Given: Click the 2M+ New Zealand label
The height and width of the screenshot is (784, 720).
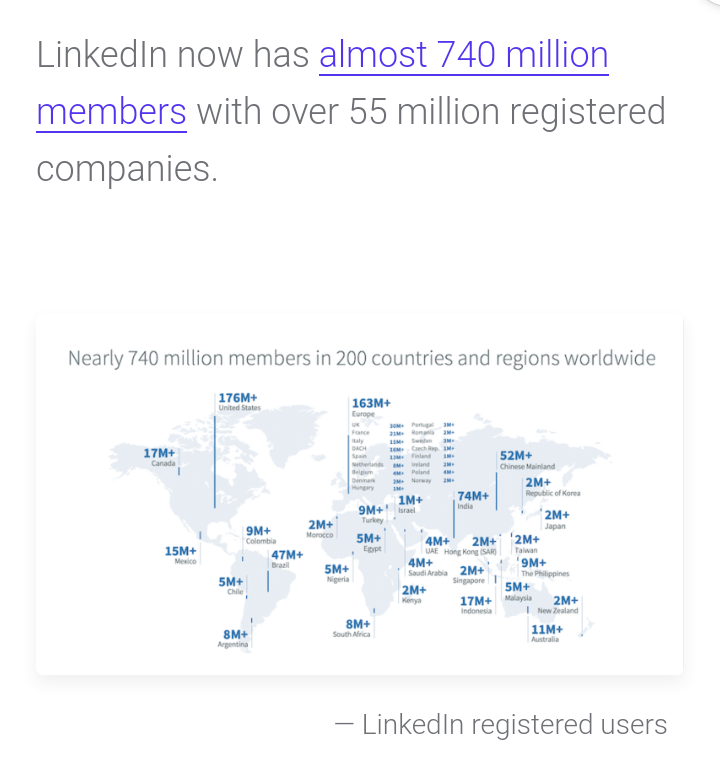Looking at the screenshot, I should click(563, 604).
